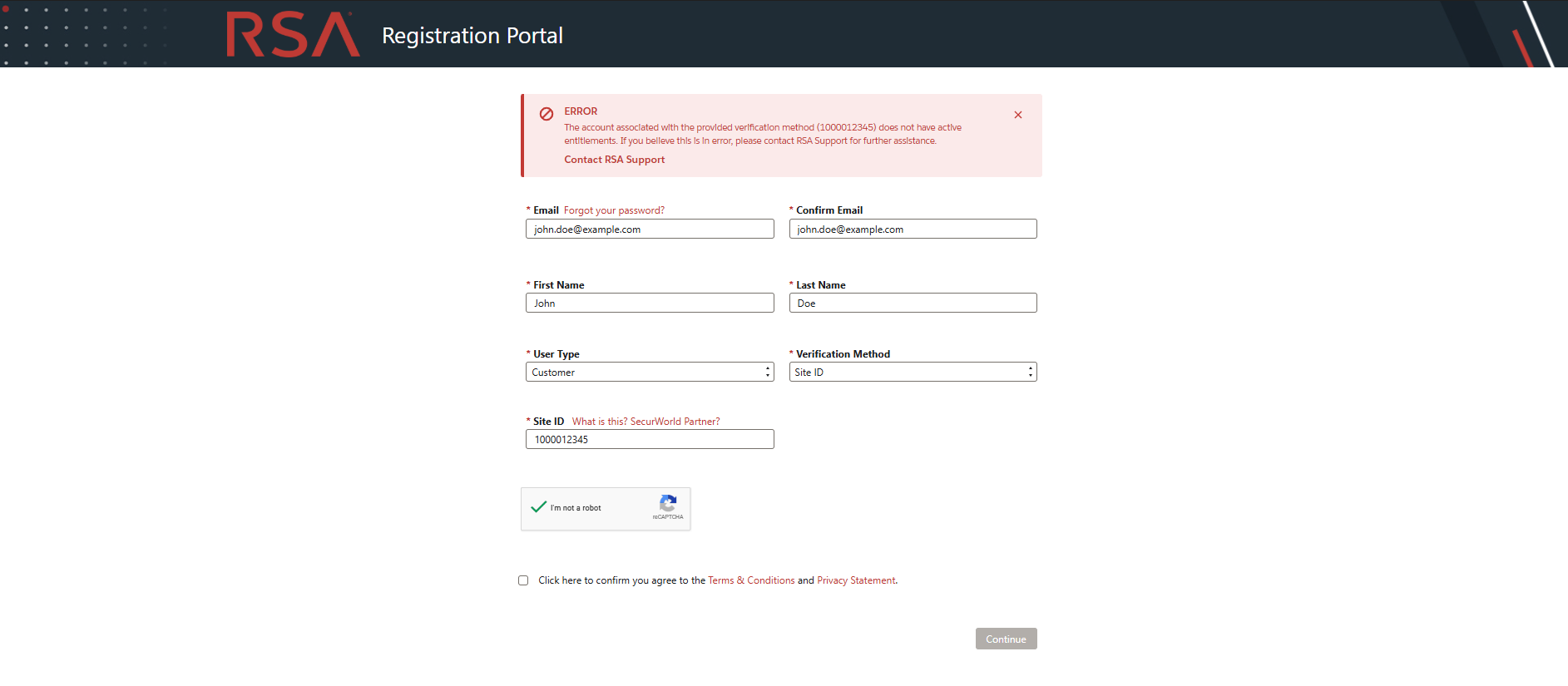Click the ERROR heading text
The height and width of the screenshot is (686, 1568).
pos(581,111)
